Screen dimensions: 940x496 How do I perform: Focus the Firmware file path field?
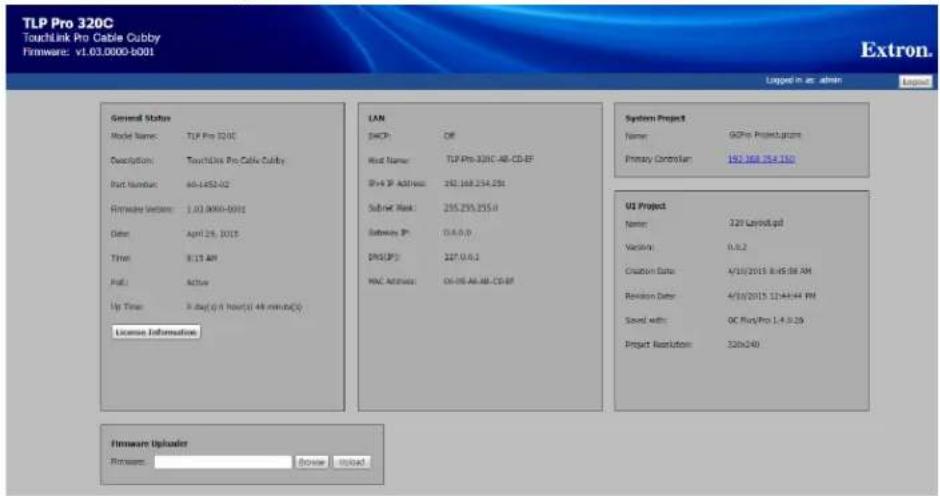tap(223, 462)
